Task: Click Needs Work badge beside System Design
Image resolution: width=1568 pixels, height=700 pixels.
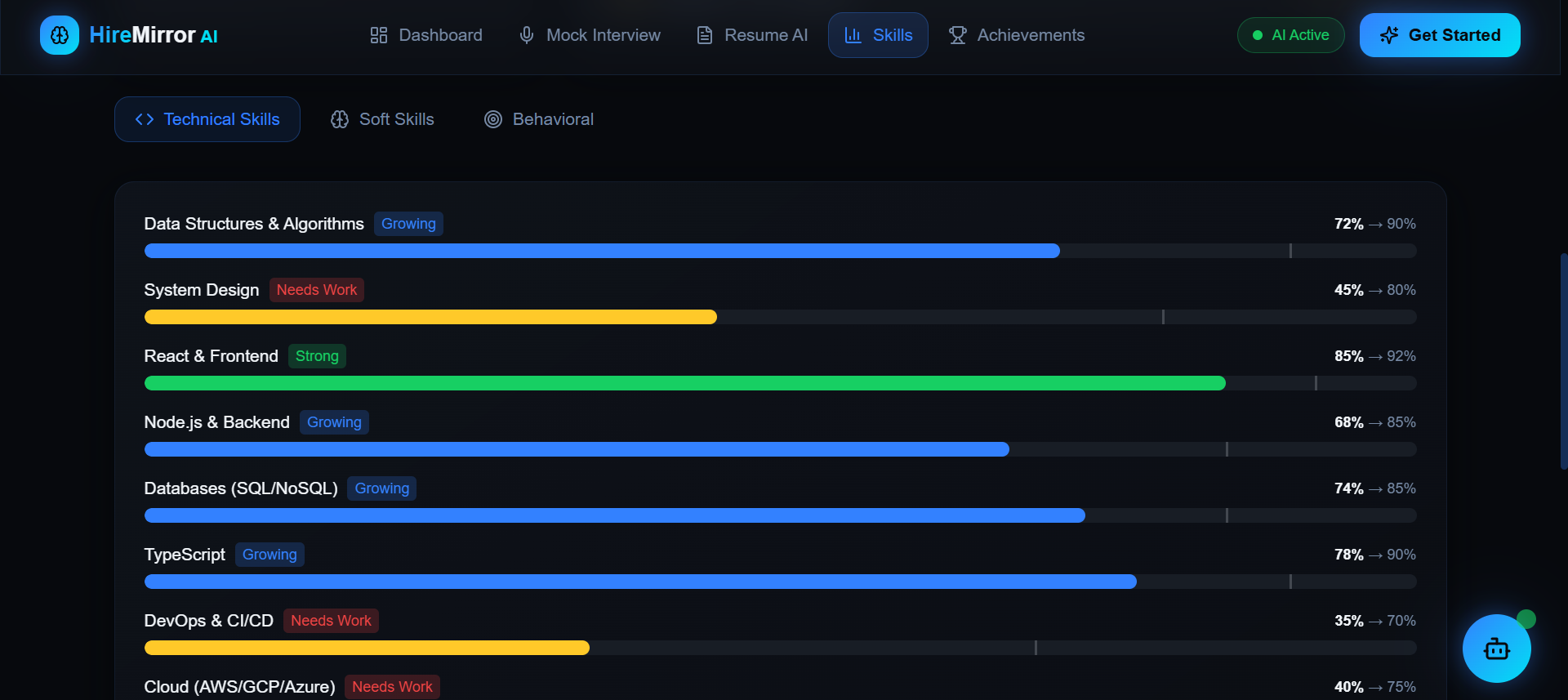Action: (317, 290)
